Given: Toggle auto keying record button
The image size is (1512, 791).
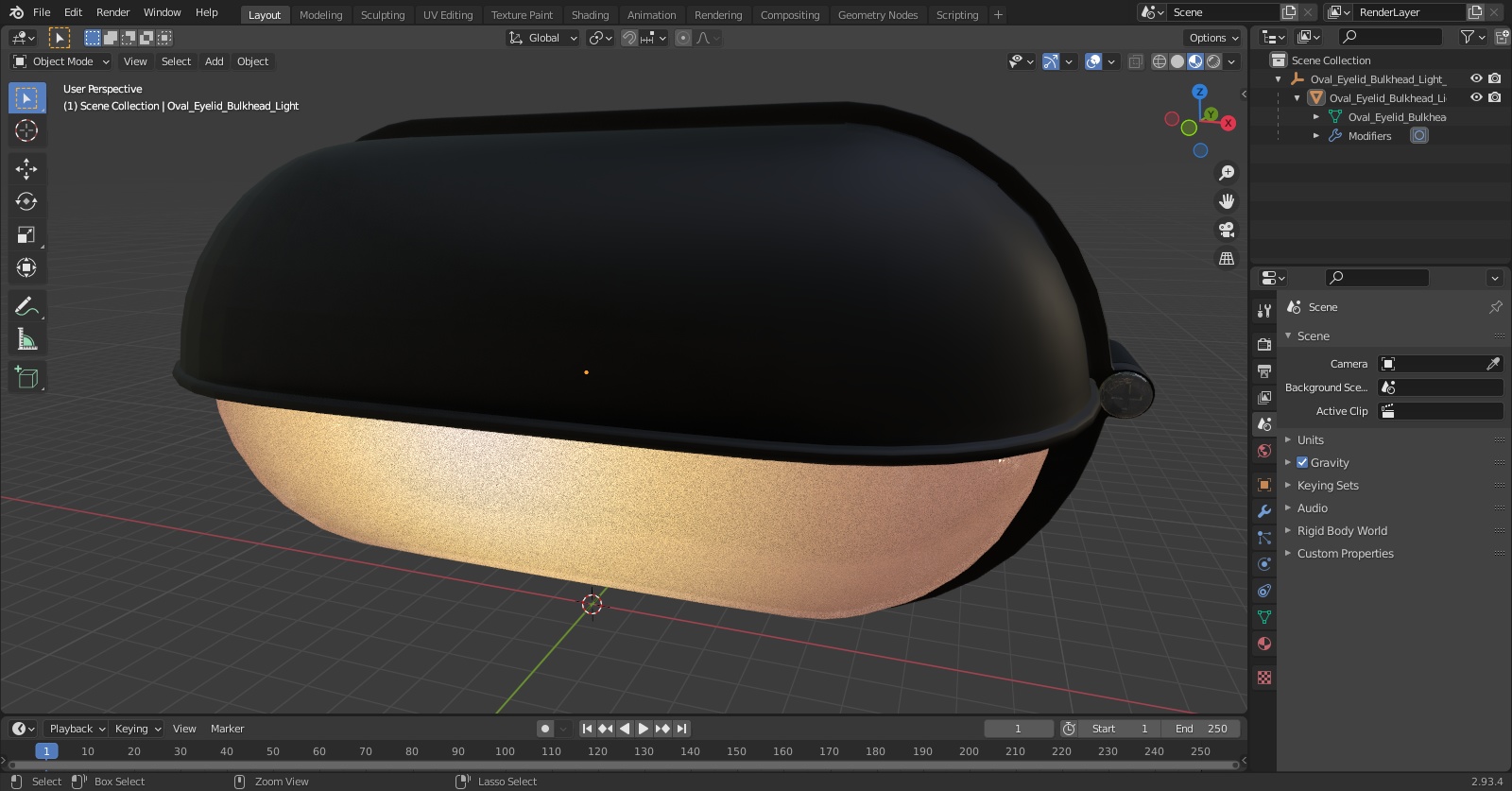Looking at the screenshot, I should 545,729.
